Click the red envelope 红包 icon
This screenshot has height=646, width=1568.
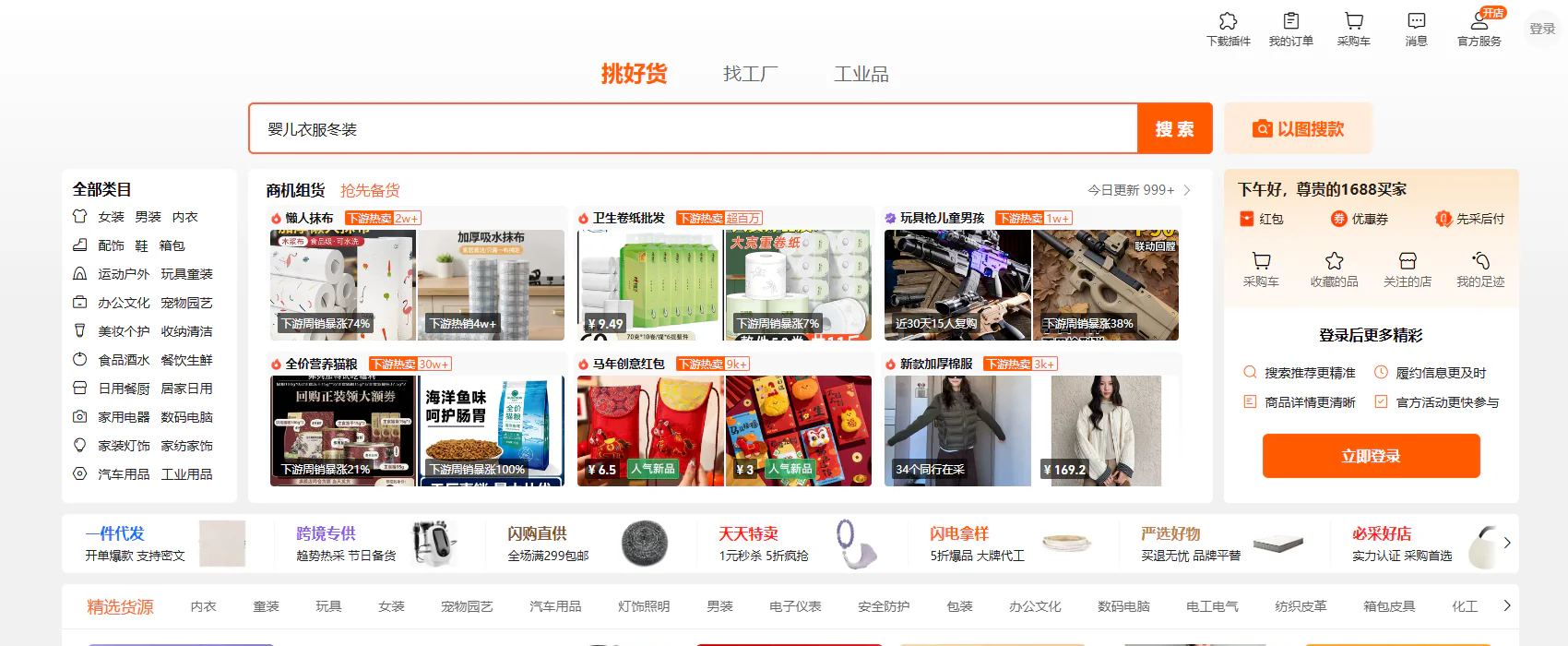pos(1247,219)
